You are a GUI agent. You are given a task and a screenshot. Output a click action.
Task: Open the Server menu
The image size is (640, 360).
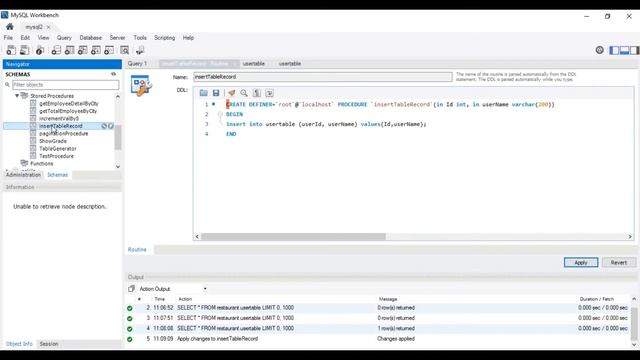tap(117, 38)
